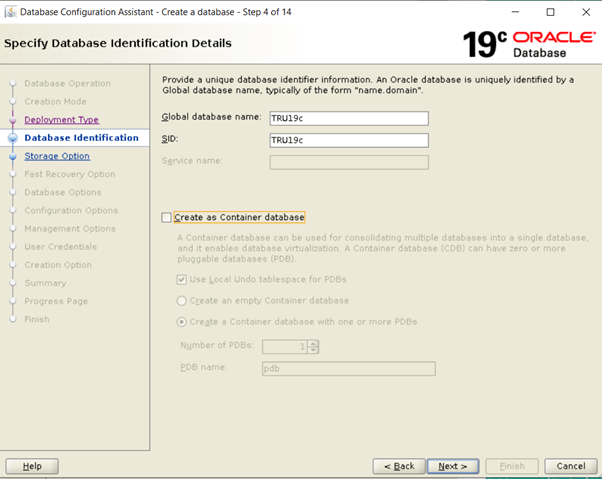602x479 pixels.
Task: Click the Deployment Type step bullet icon
Action: click(13, 120)
